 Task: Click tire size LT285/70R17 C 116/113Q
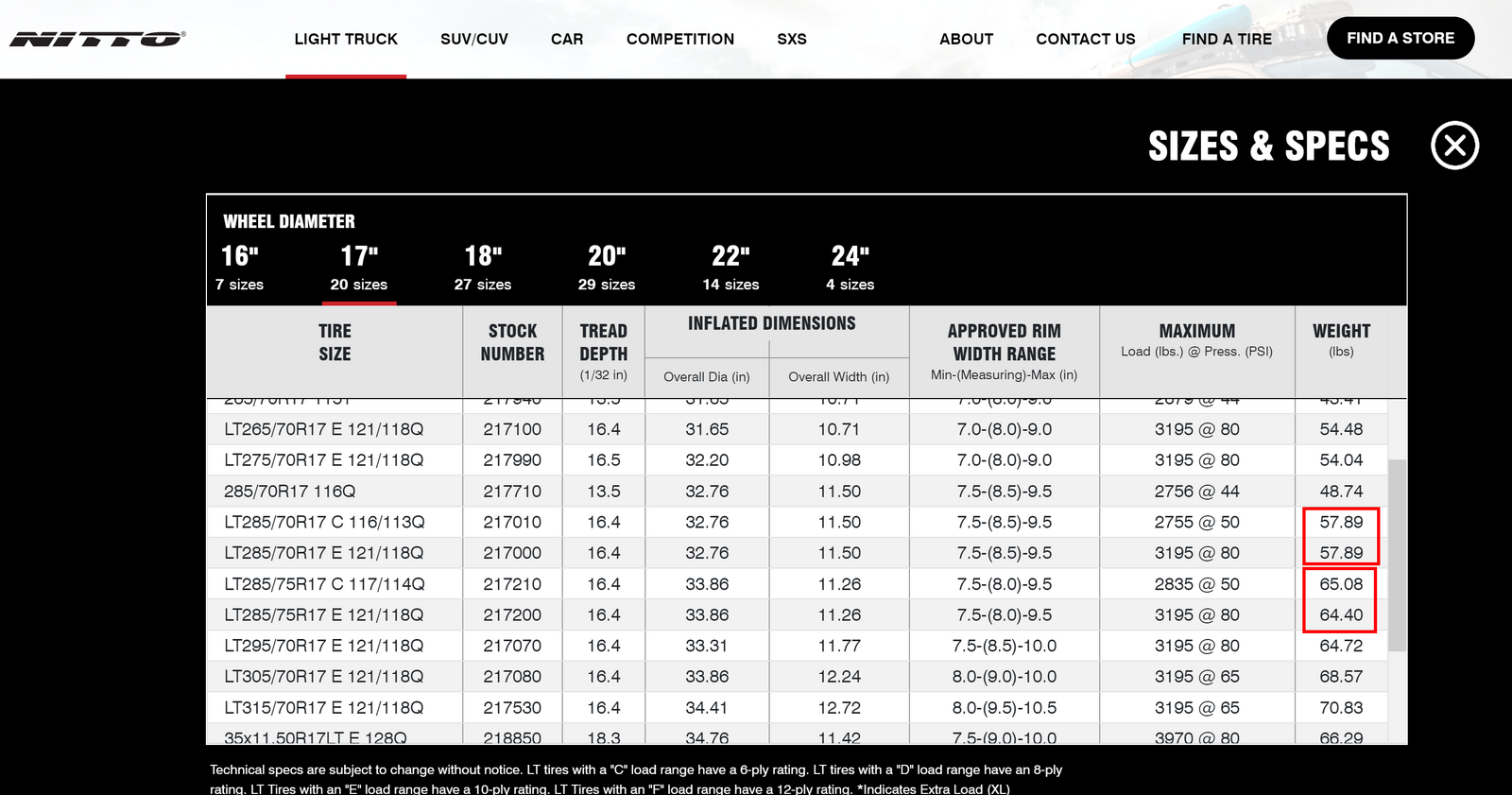[324, 522]
